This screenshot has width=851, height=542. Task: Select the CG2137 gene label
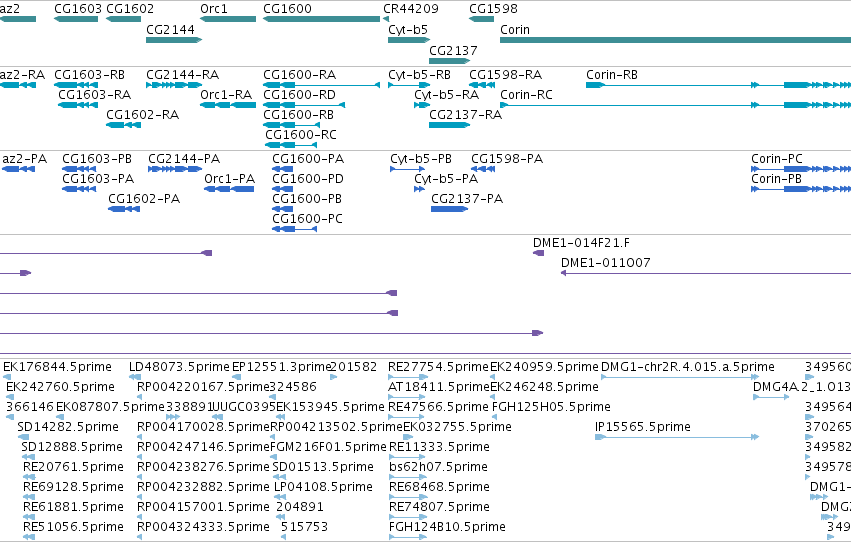point(453,50)
